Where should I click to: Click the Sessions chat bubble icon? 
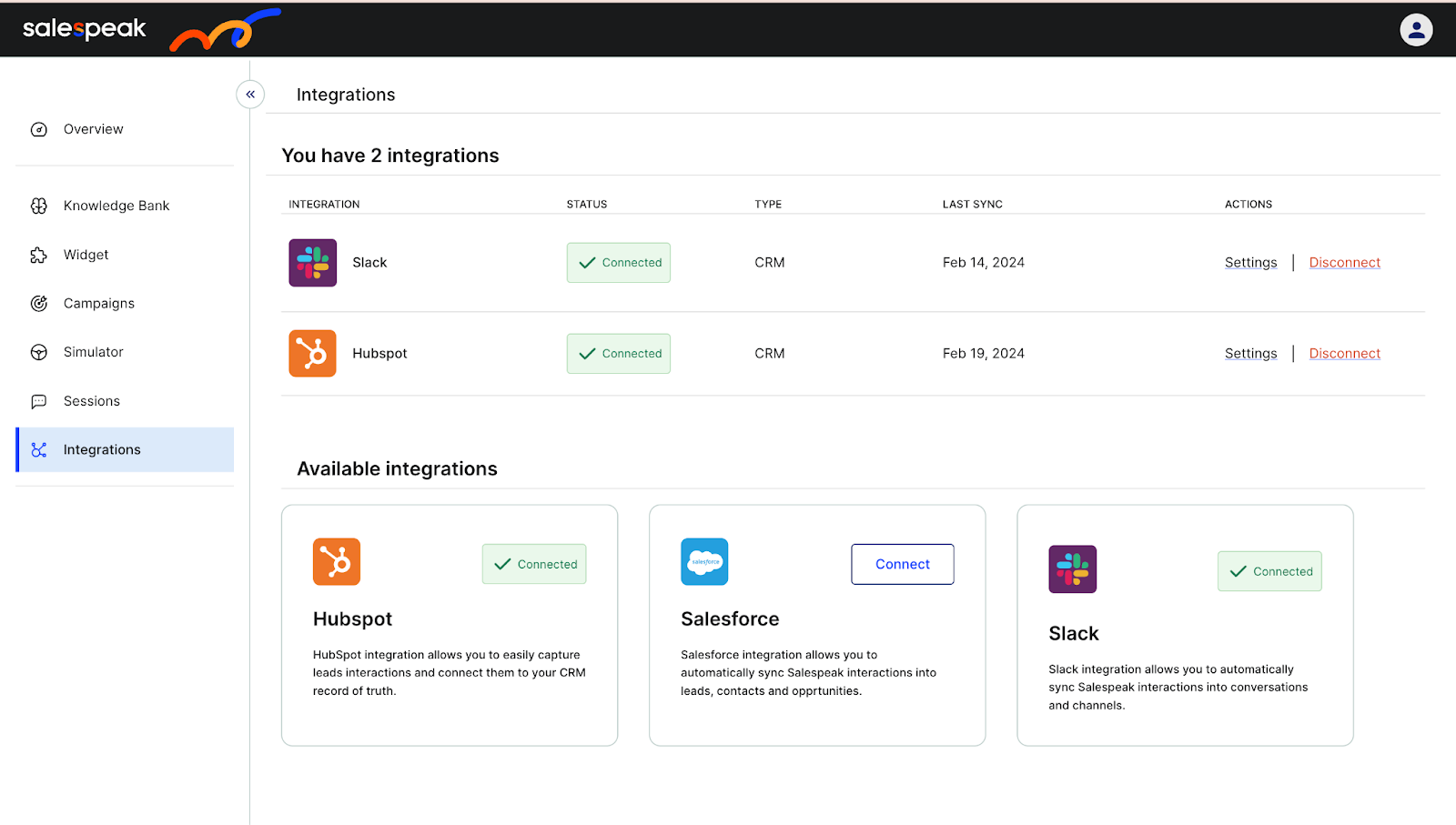39,401
